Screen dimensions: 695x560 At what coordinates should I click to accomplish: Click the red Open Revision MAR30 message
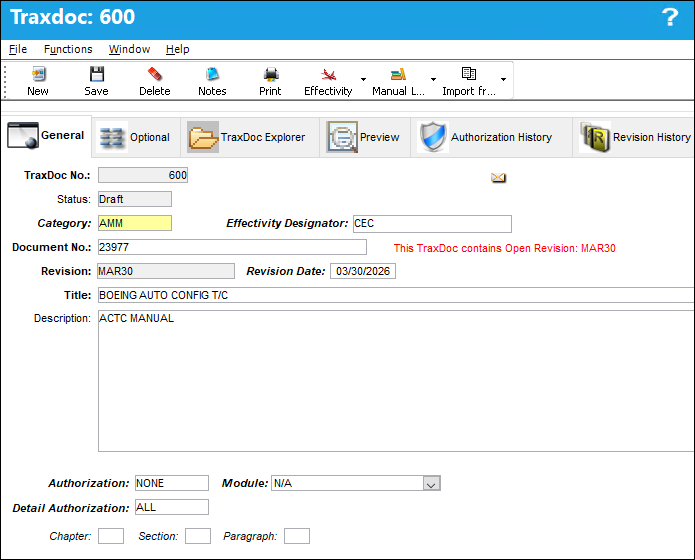click(x=504, y=248)
